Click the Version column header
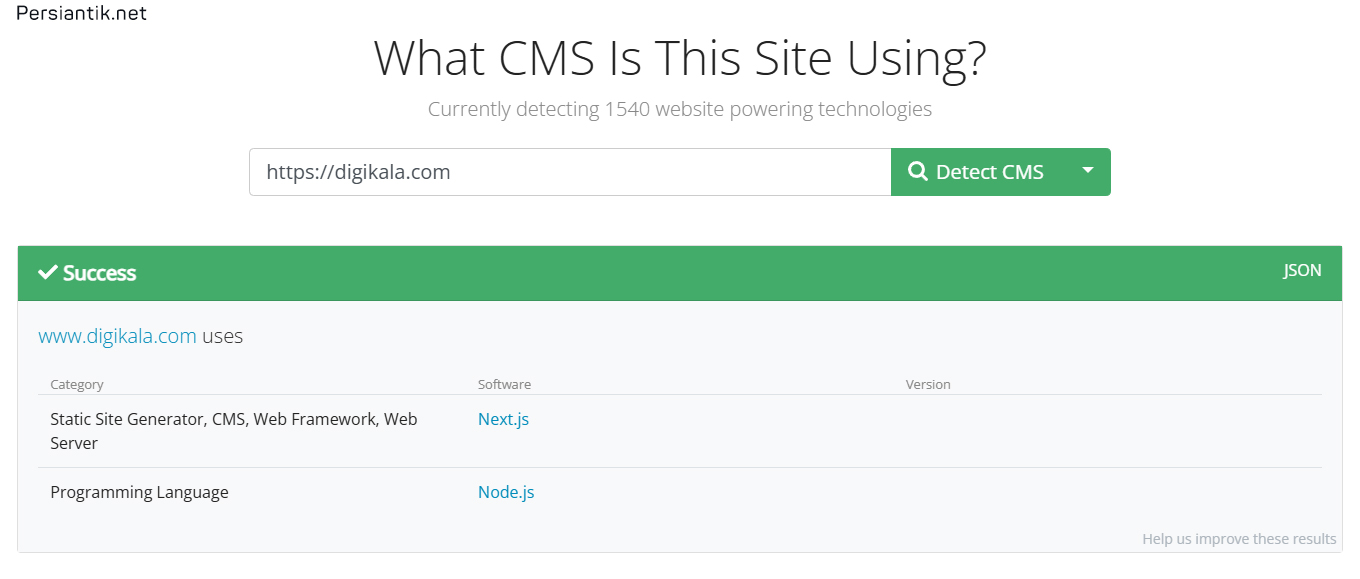The height and width of the screenshot is (579, 1360). tap(928, 384)
